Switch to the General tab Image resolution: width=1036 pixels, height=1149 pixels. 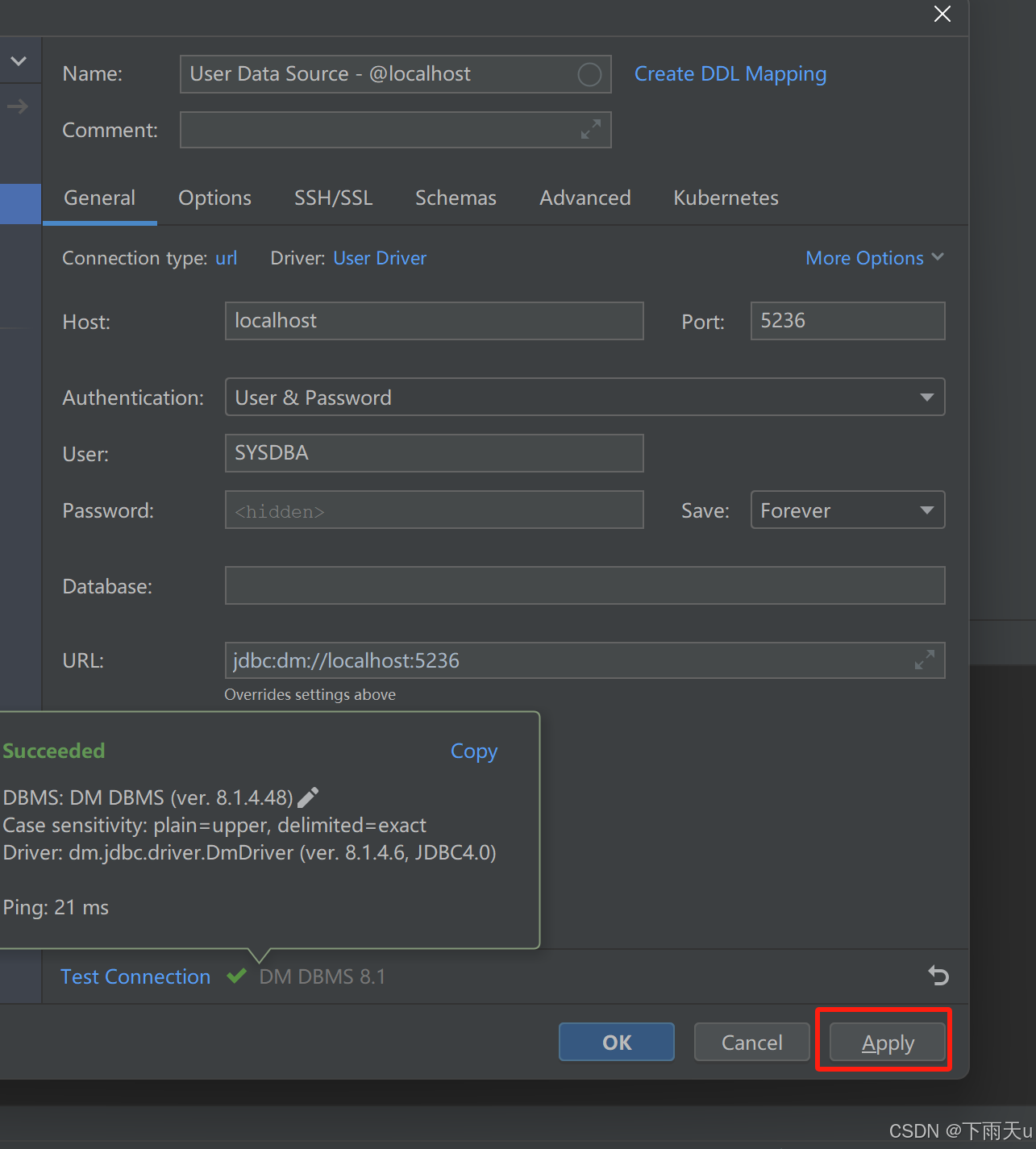[100, 198]
